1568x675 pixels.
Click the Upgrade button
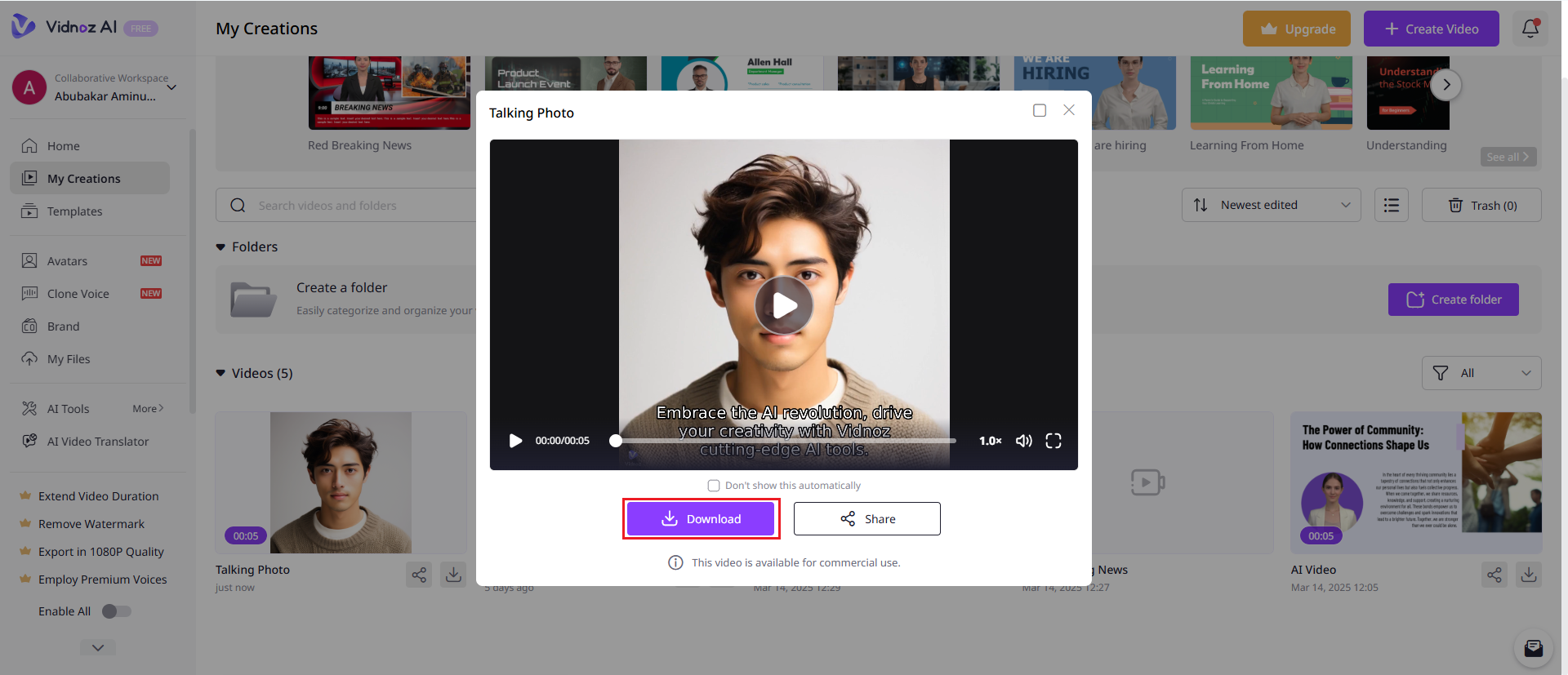coord(1297,29)
